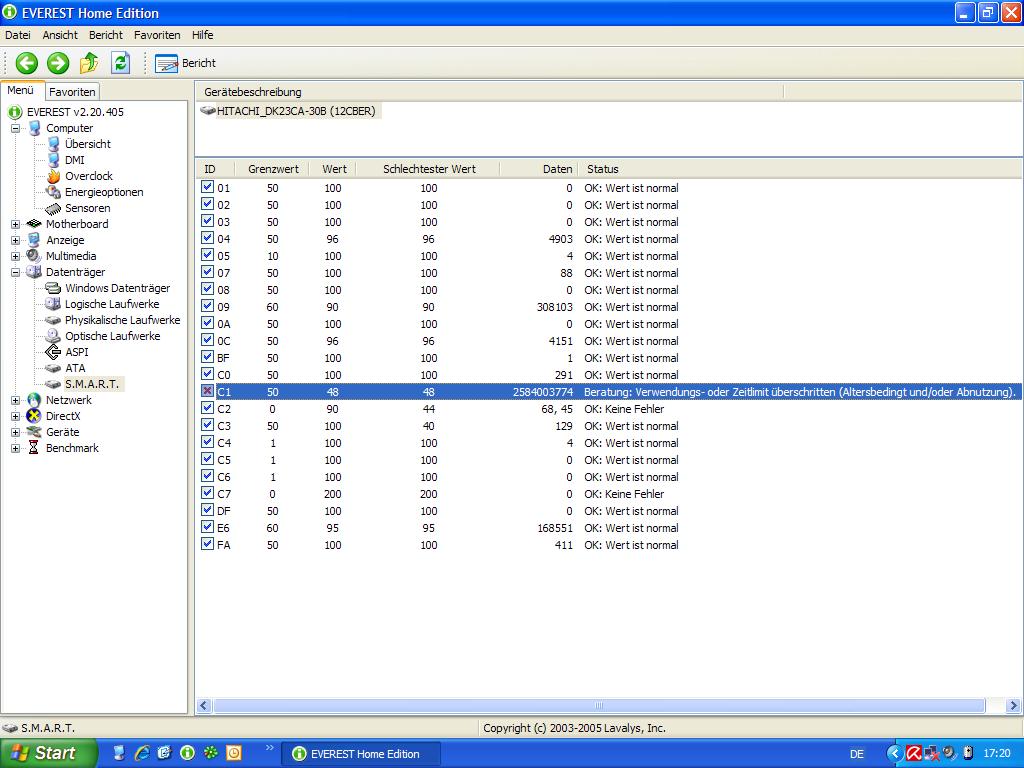Click the green Forward arrow toolbar icon
Image resolution: width=1024 pixels, height=768 pixels.
pyautogui.click(x=58, y=63)
